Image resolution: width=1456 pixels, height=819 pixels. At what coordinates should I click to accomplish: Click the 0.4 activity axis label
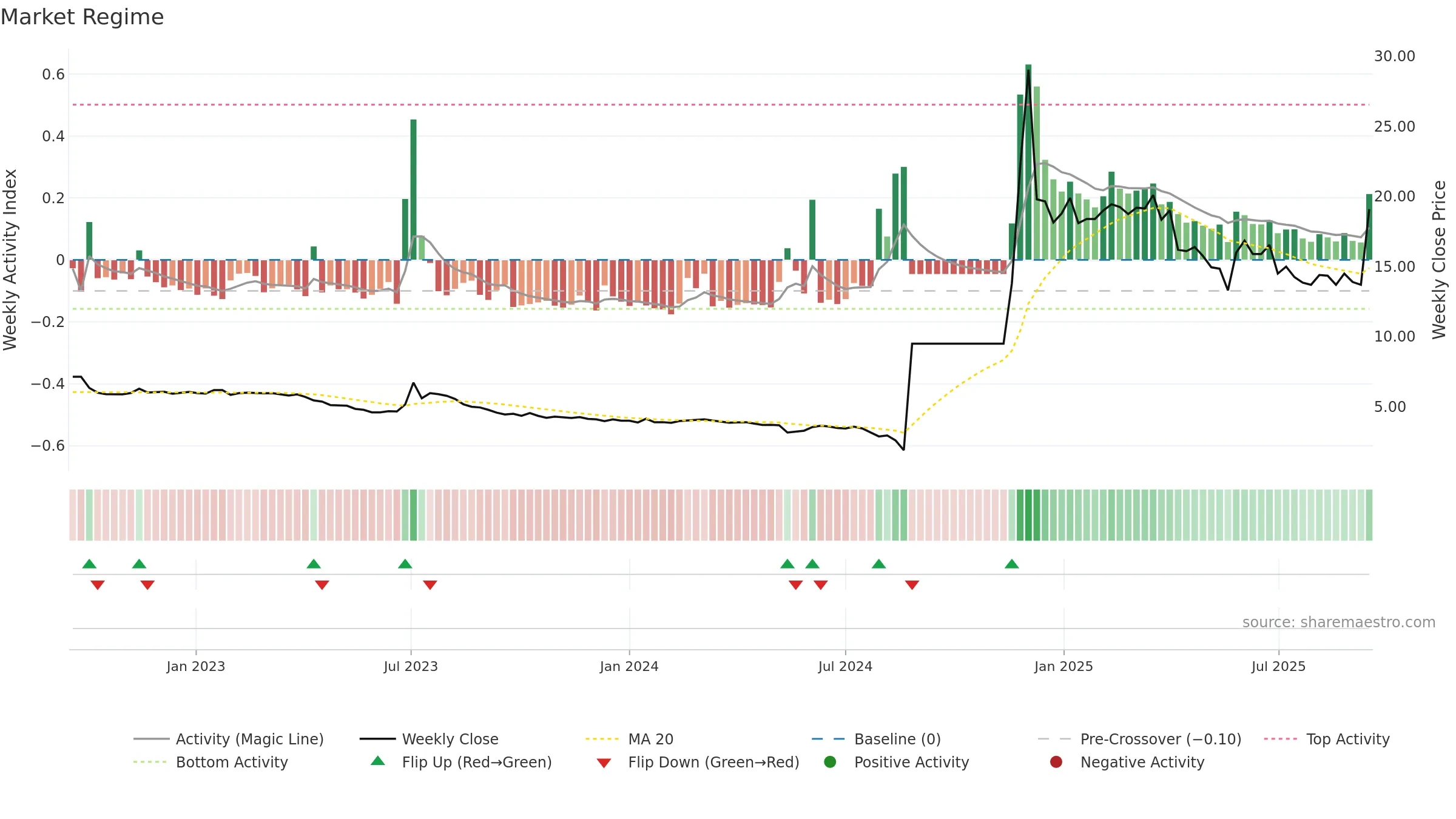53,136
